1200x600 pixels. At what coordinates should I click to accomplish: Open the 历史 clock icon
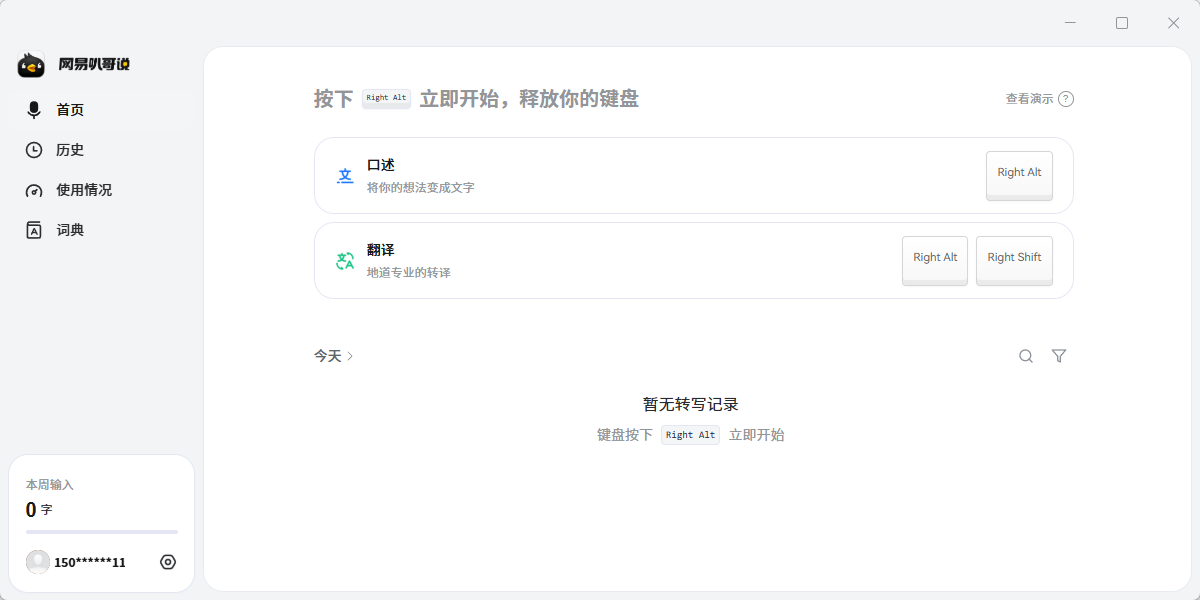coord(34,150)
